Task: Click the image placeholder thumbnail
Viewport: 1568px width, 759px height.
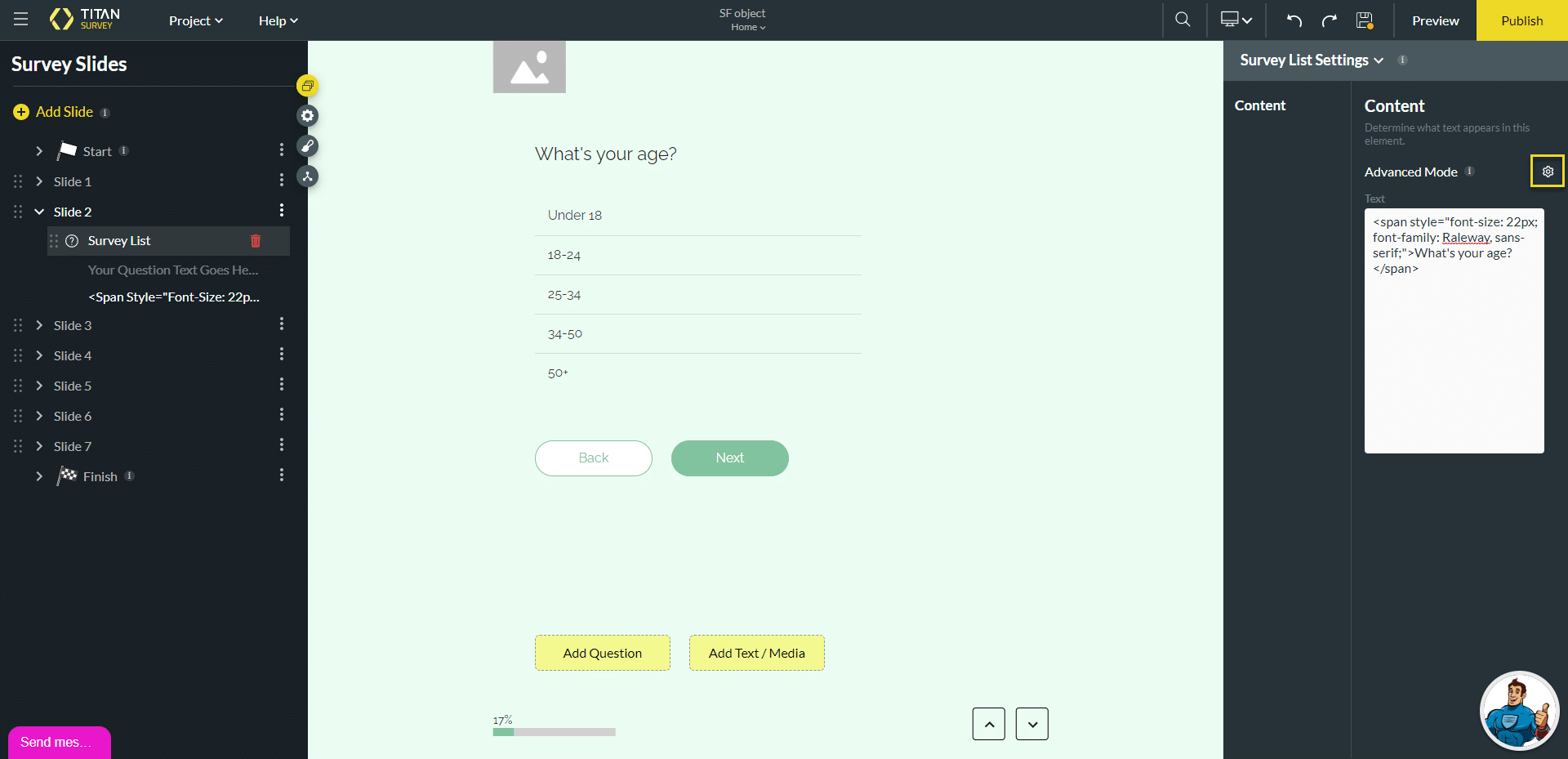Action: click(529, 68)
